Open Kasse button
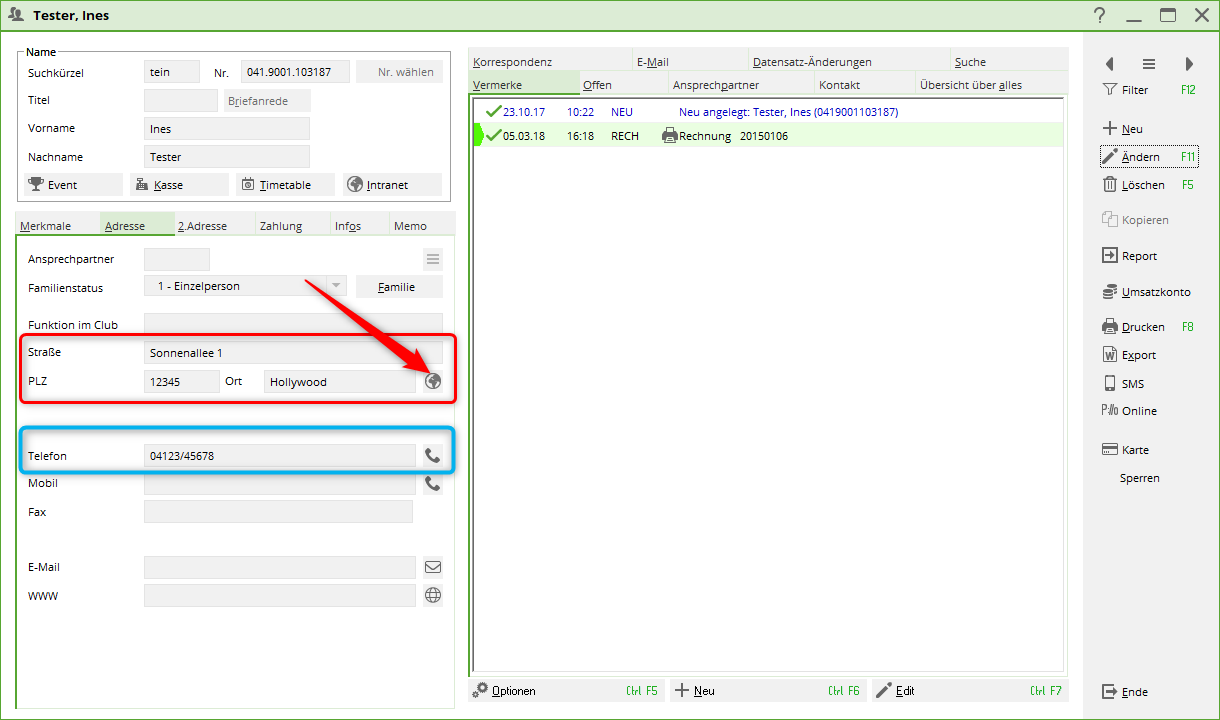Image resolution: width=1220 pixels, height=720 pixels. (x=180, y=185)
